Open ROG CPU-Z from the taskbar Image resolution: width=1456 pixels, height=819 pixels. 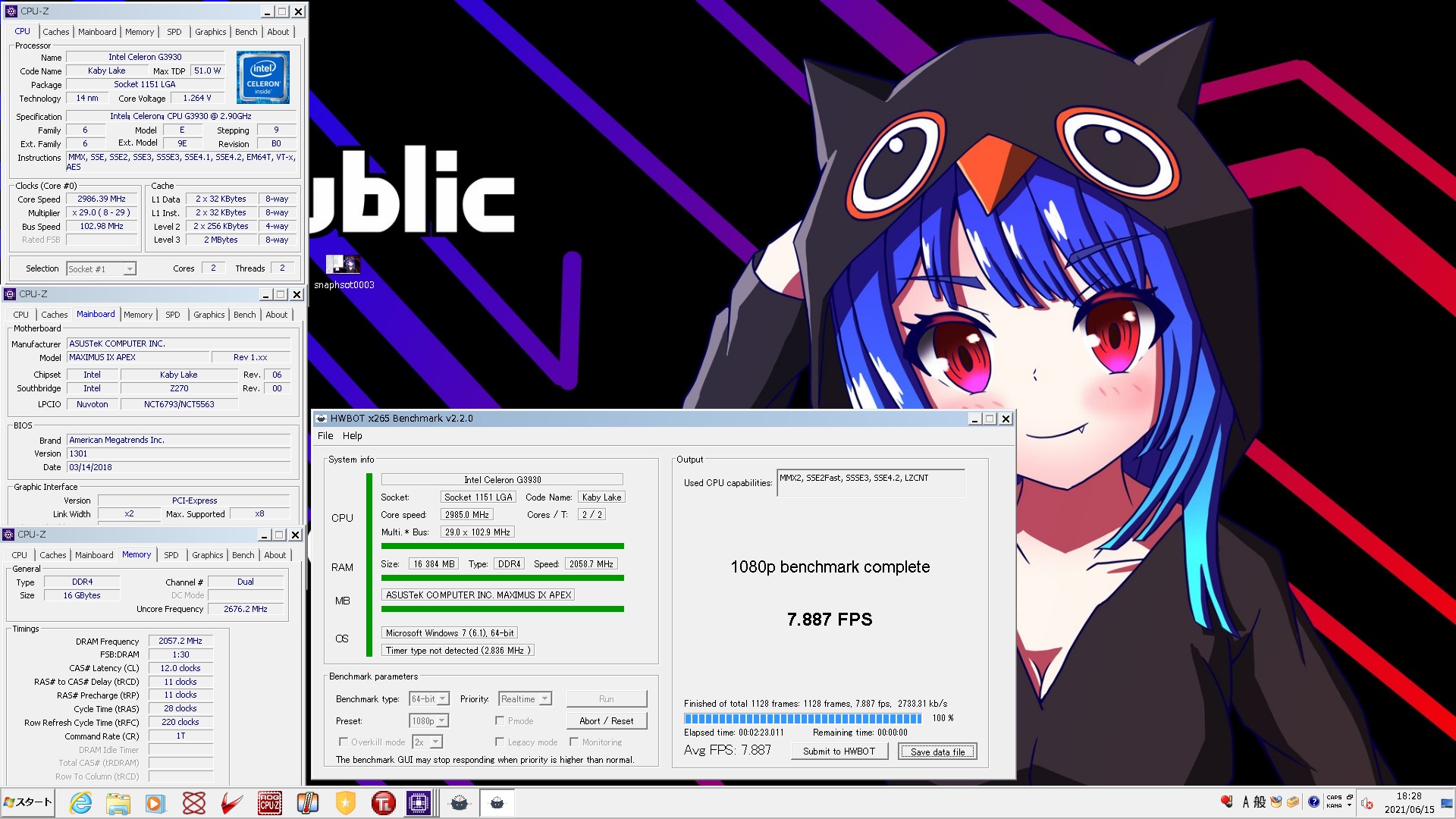coord(270,803)
